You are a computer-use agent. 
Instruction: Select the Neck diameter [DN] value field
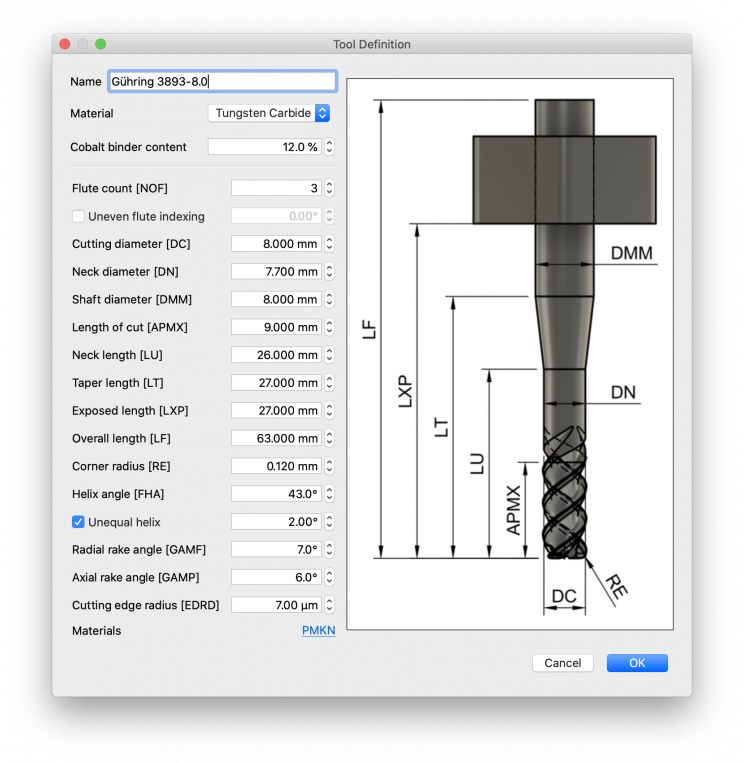pos(276,272)
